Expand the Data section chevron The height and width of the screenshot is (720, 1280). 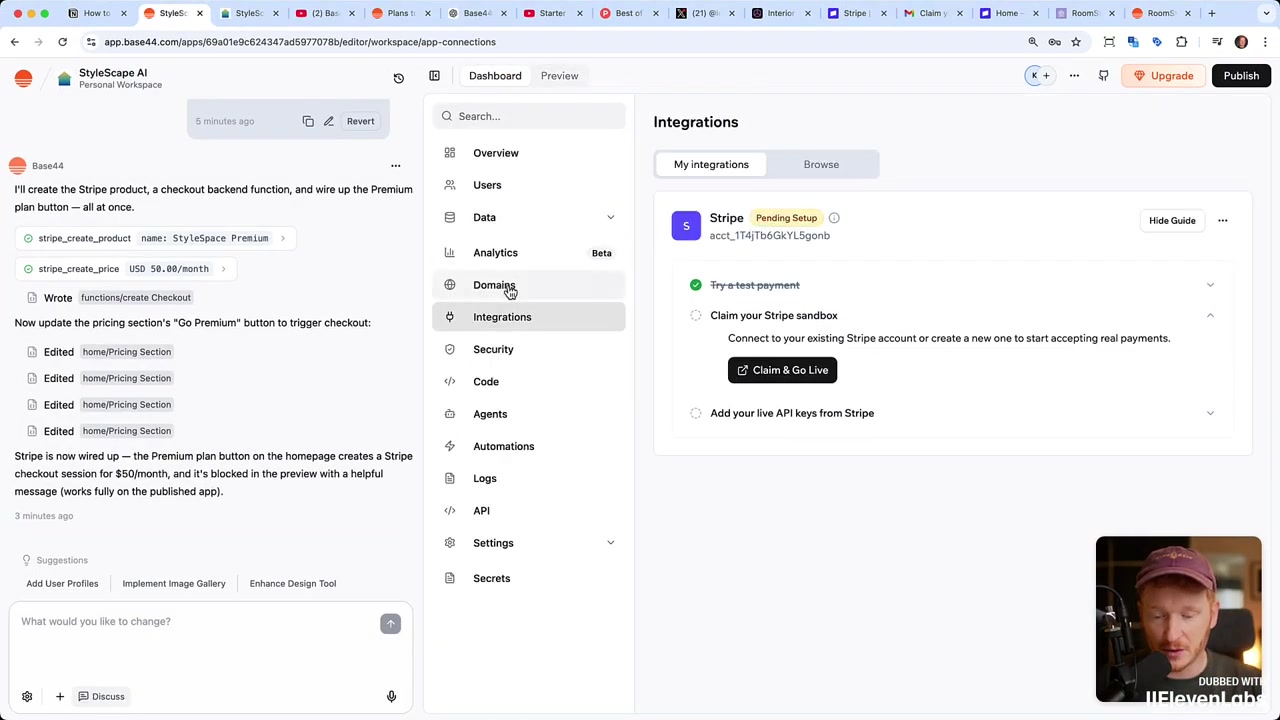click(x=610, y=217)
